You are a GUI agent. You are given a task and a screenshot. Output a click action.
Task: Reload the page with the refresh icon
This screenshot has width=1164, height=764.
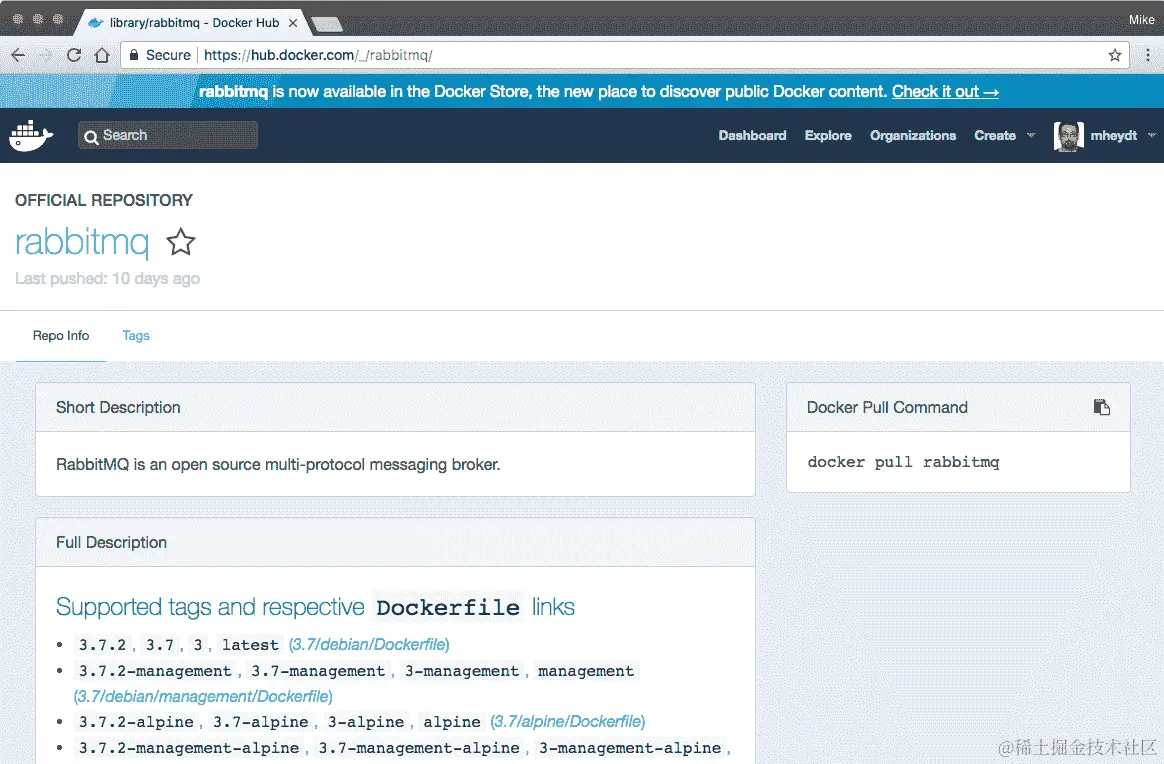click(x=73, y=55)
